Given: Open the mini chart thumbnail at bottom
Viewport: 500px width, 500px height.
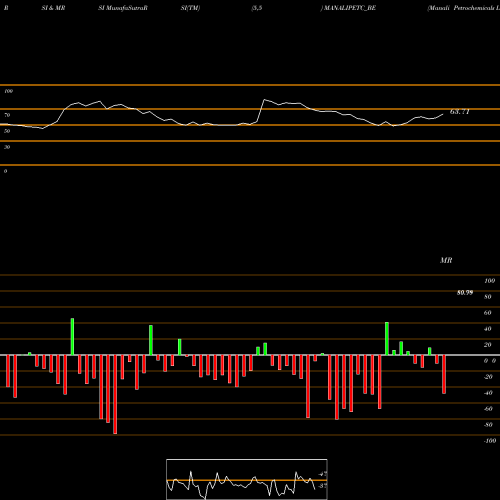Looking at the screenshot, I should 247,479.
